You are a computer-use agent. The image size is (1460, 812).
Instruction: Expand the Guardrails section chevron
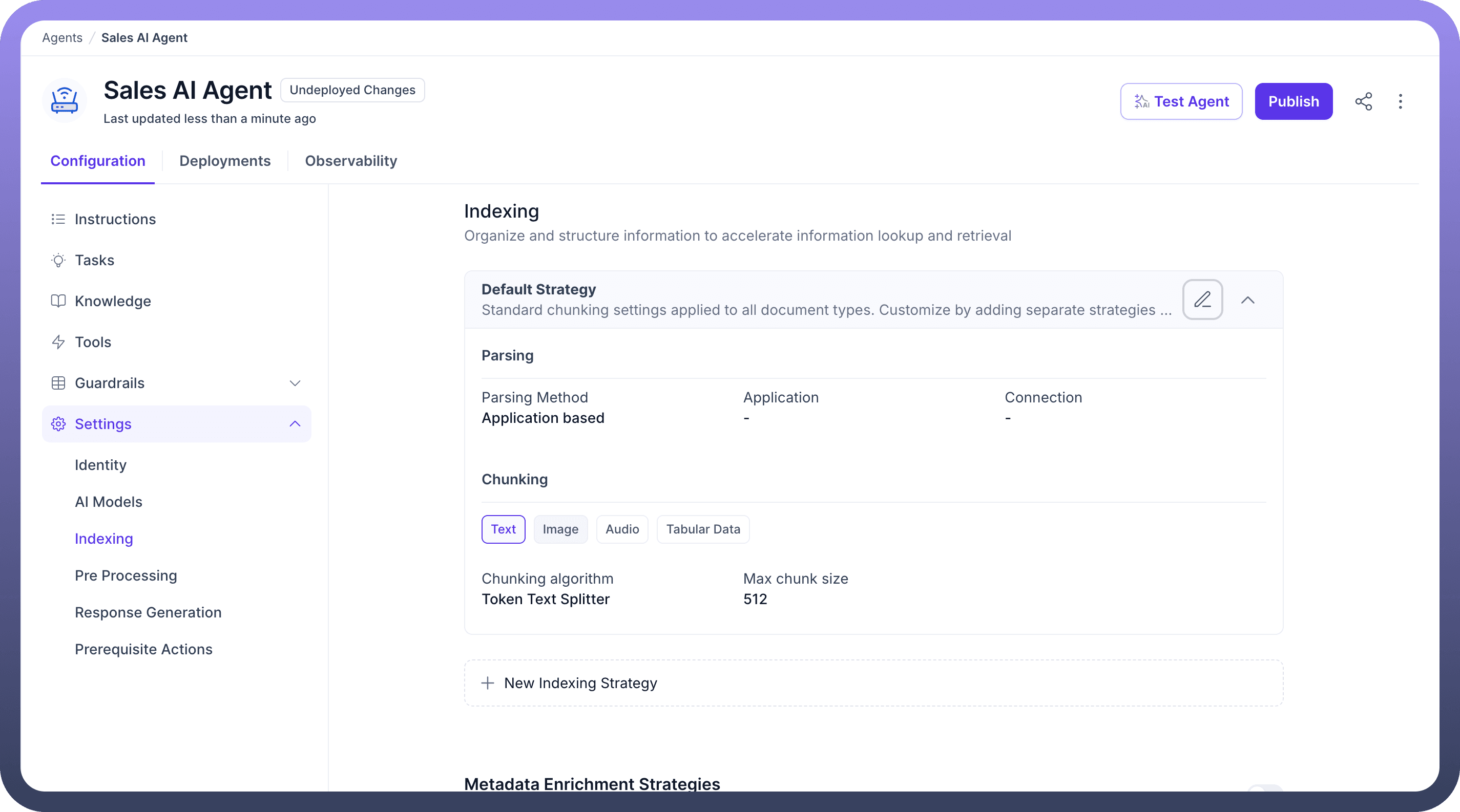click(x=295, y=383)
